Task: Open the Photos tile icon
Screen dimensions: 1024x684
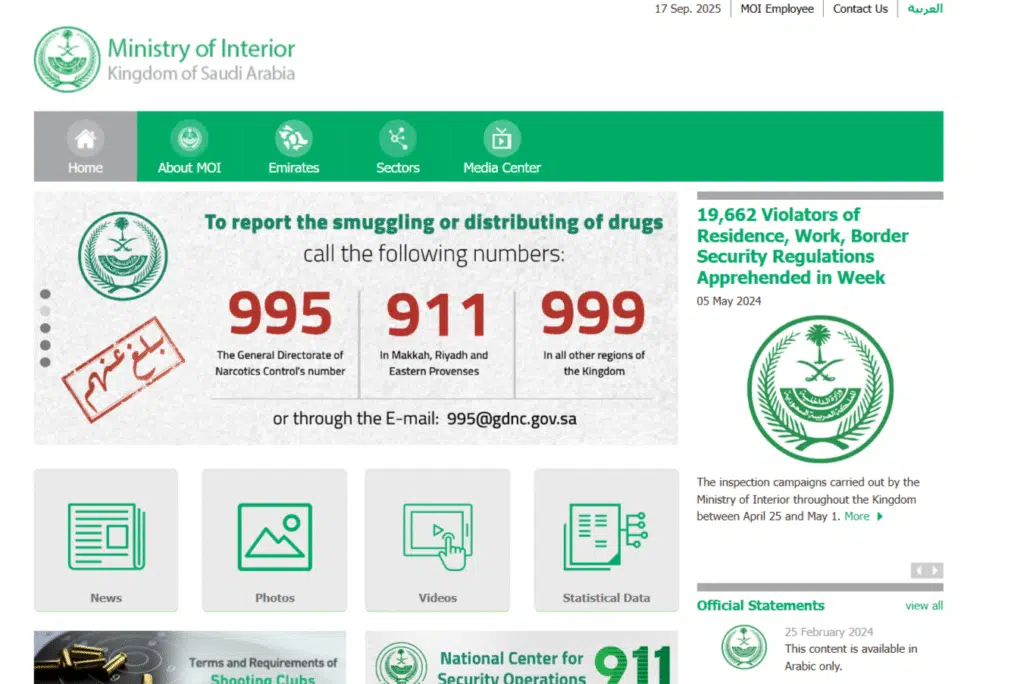Action: (x=274, y=537)
